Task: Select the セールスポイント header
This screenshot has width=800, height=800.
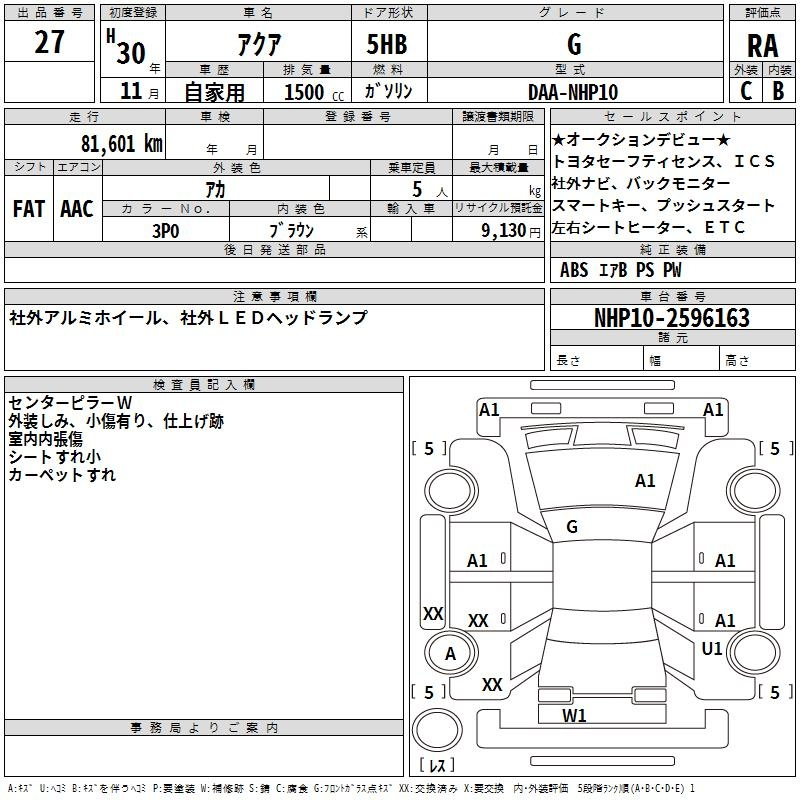Action: (672, 116)
